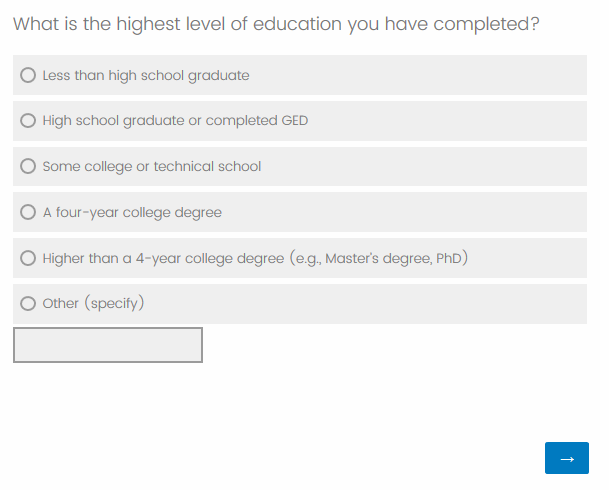Select the 'Higher than a 4-year college degree' radio
609x490 pixels.
[28, 258]
